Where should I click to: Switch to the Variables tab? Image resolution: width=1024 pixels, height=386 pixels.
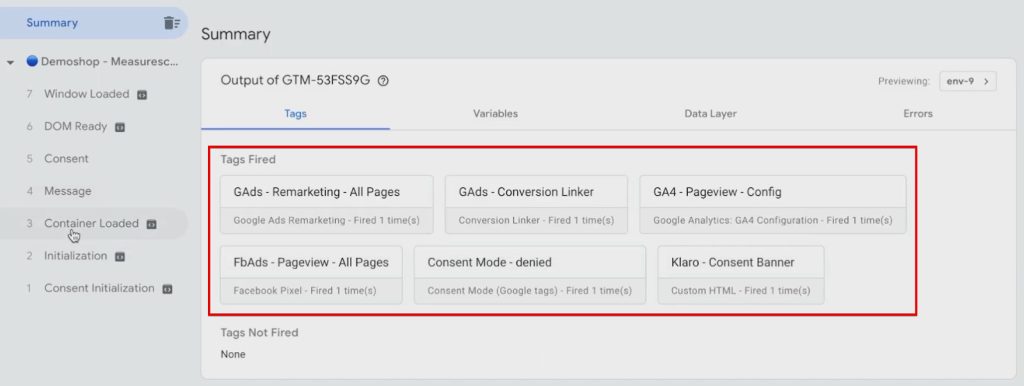(x=495, y=114)
